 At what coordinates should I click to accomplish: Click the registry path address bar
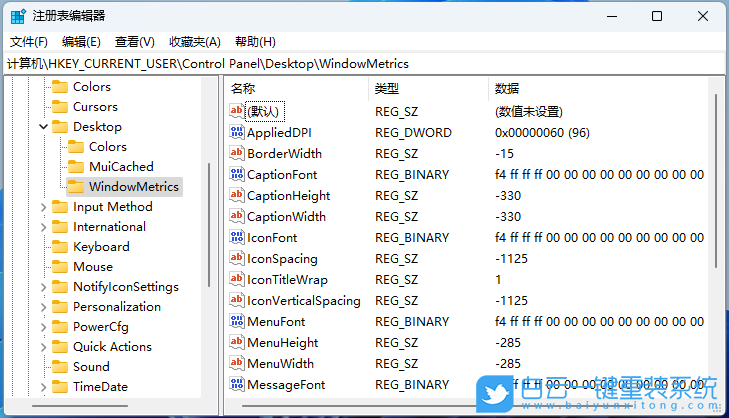pyautogui.click(x=364, y=64)
